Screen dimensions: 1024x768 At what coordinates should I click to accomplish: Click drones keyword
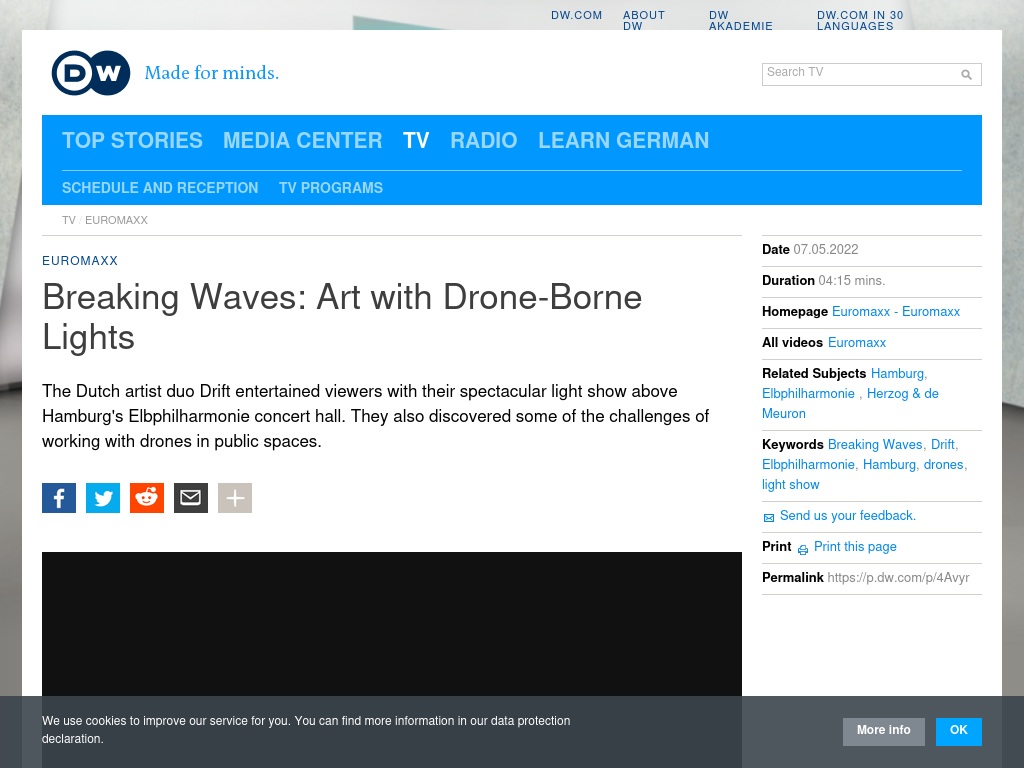click(x=944, y=465)
